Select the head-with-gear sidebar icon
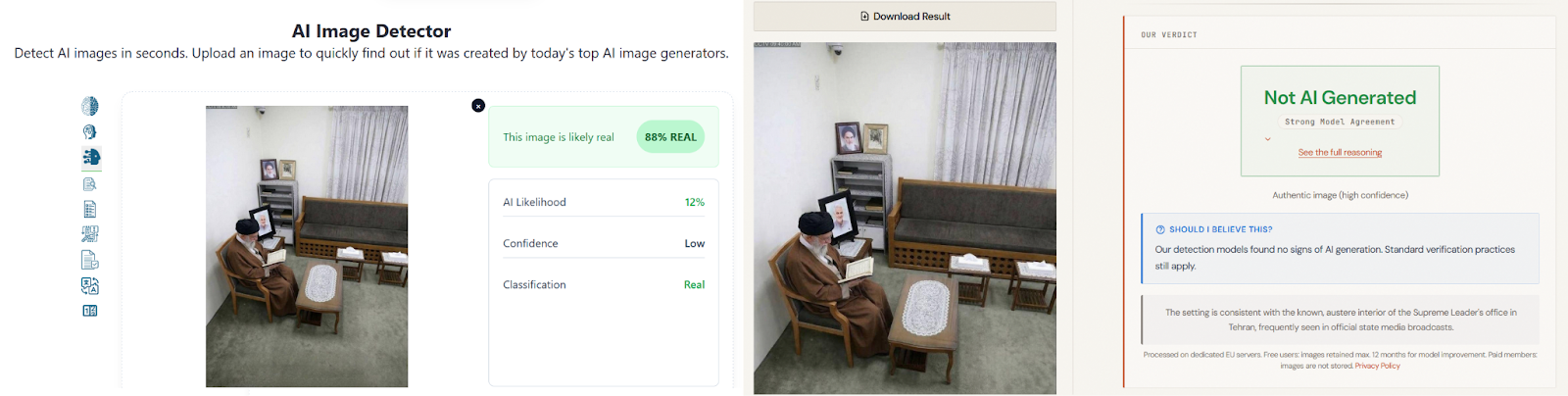Image resolution: width=1568 pixels, height=396 pixels. [x=90, y=131]
